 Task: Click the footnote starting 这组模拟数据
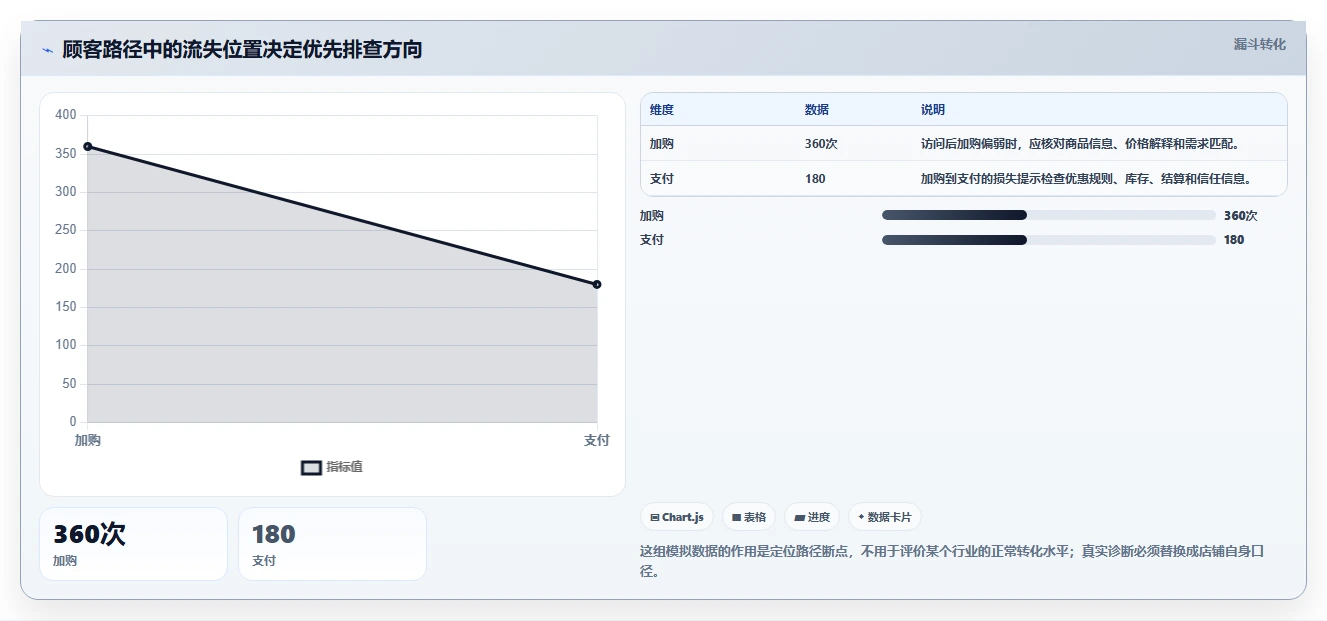click(953, 561)
